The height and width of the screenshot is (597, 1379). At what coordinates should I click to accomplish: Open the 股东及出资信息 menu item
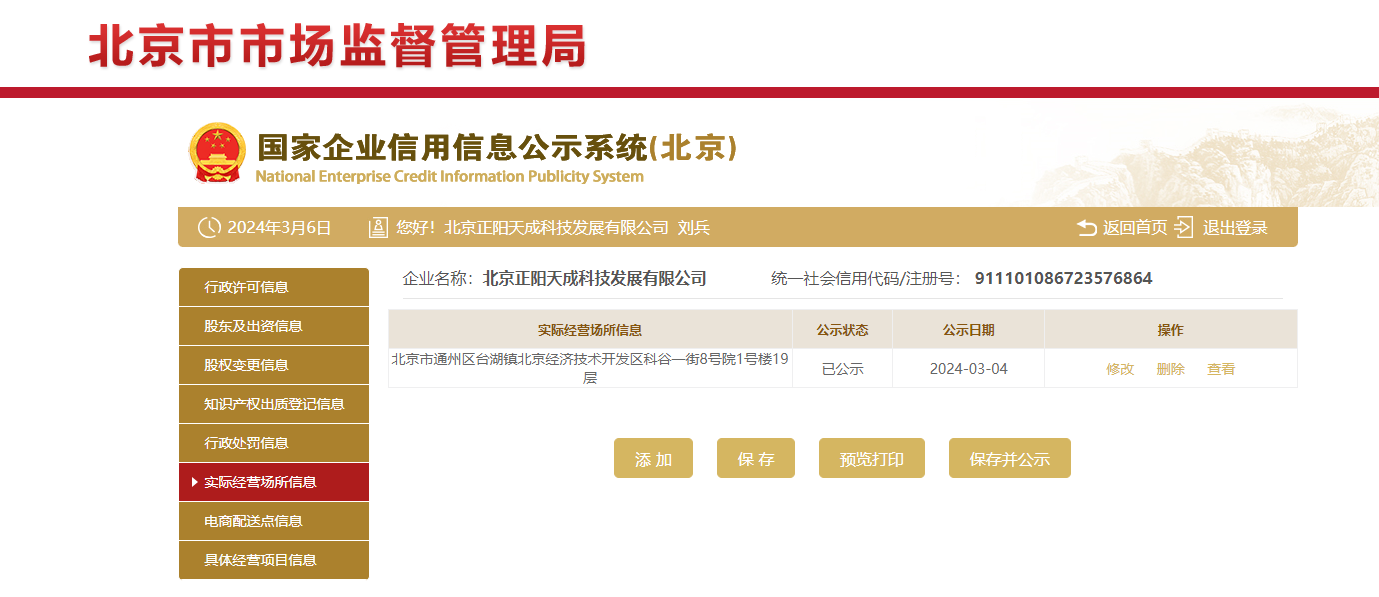tap(274, 326)
